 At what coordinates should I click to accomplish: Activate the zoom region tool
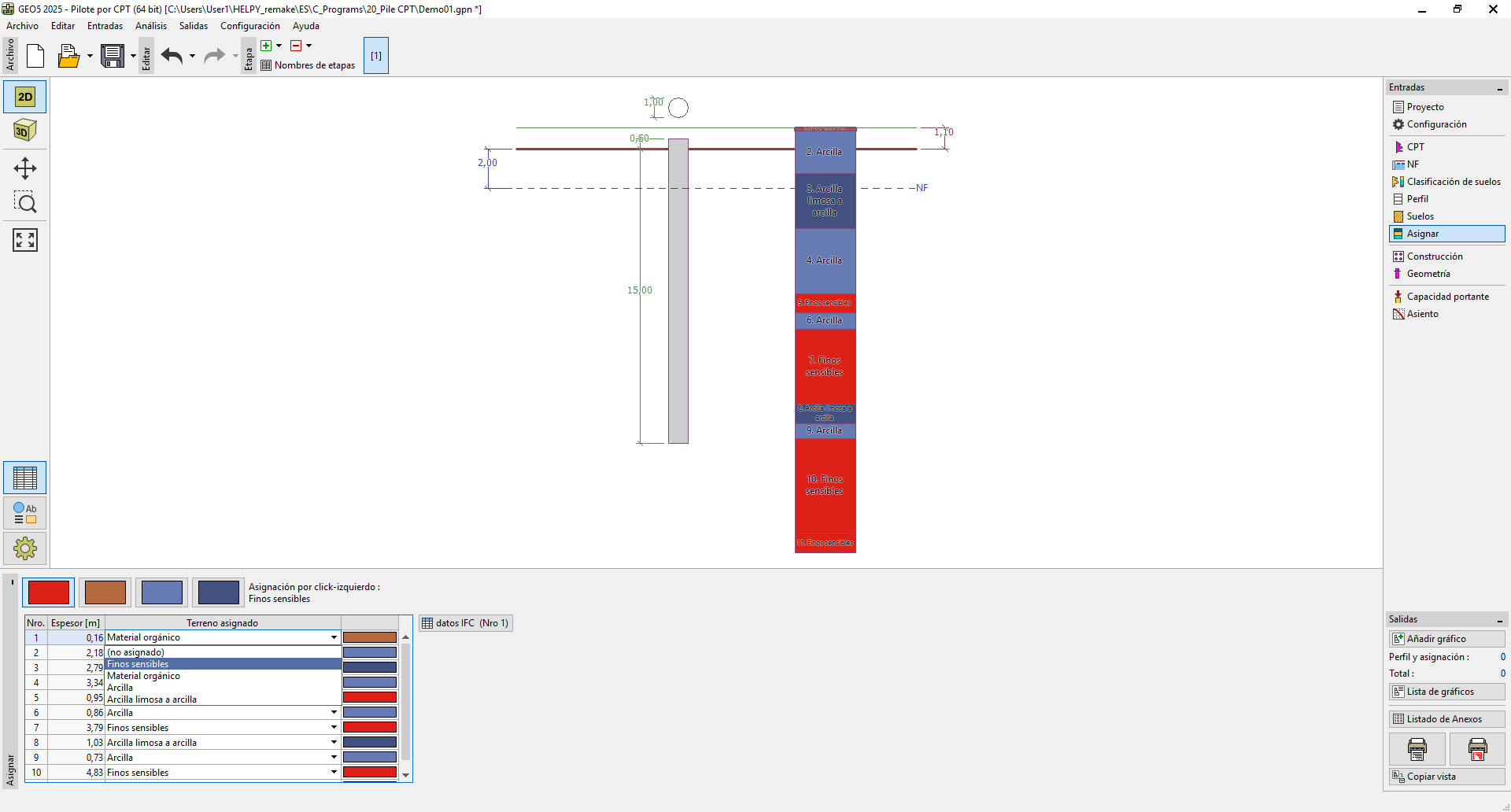(x=25, y=203)
